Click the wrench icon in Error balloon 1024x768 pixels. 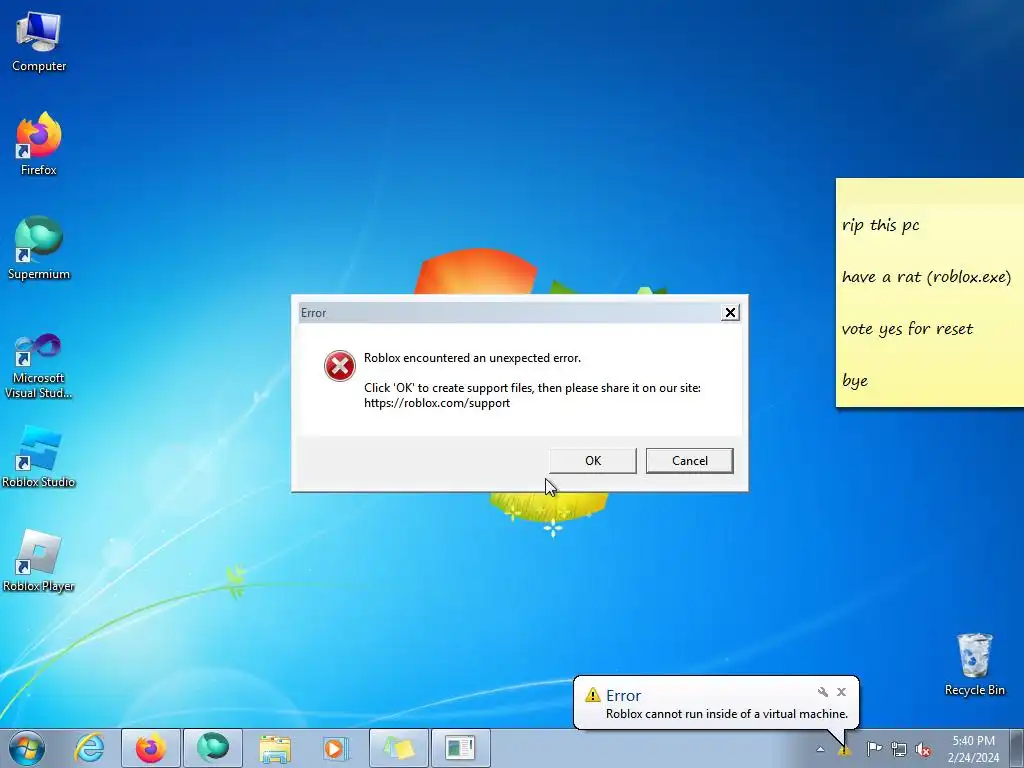[x=823, y=692]
